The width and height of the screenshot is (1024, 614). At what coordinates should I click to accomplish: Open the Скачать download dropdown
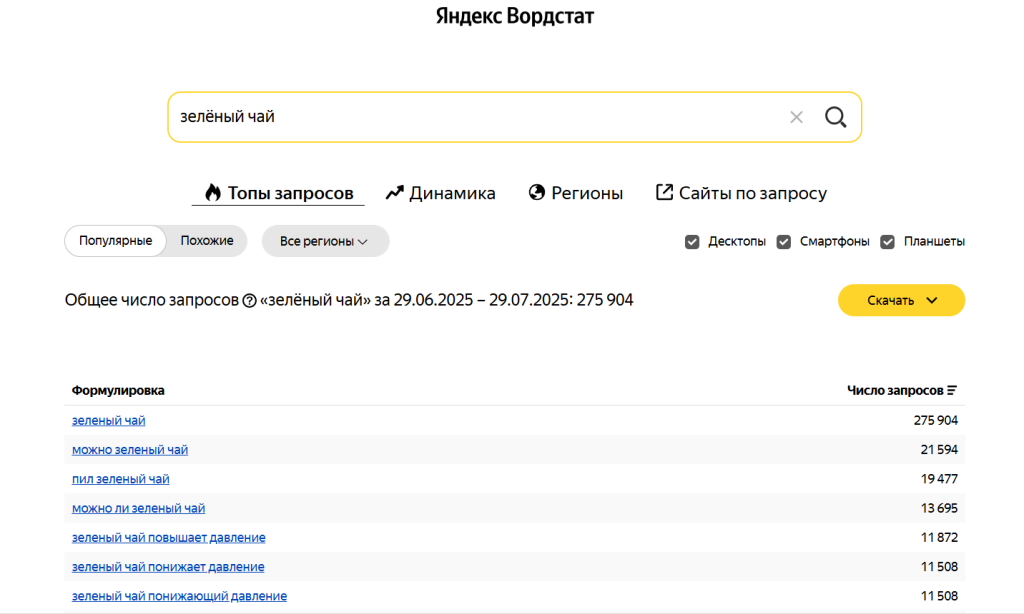(901, 300)
